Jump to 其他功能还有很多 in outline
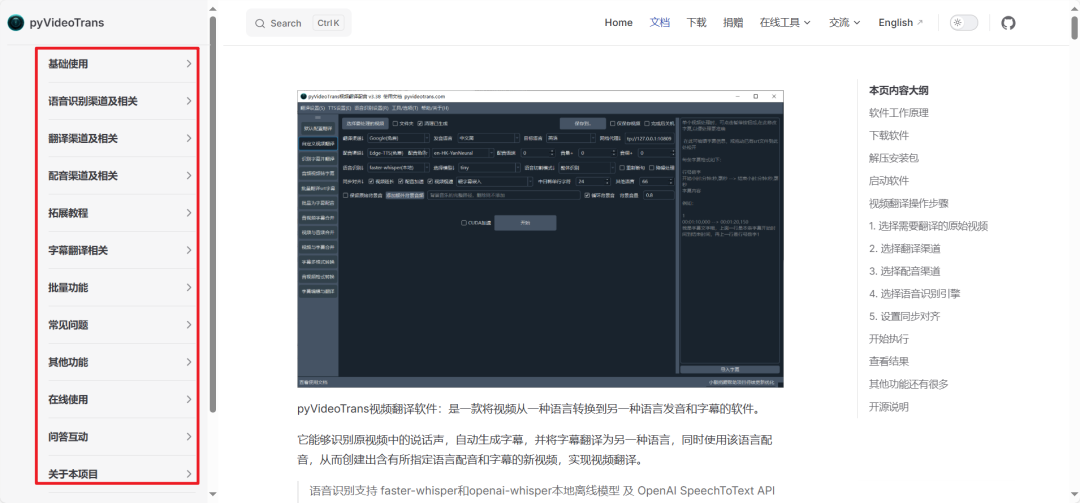 pos(909,384)
